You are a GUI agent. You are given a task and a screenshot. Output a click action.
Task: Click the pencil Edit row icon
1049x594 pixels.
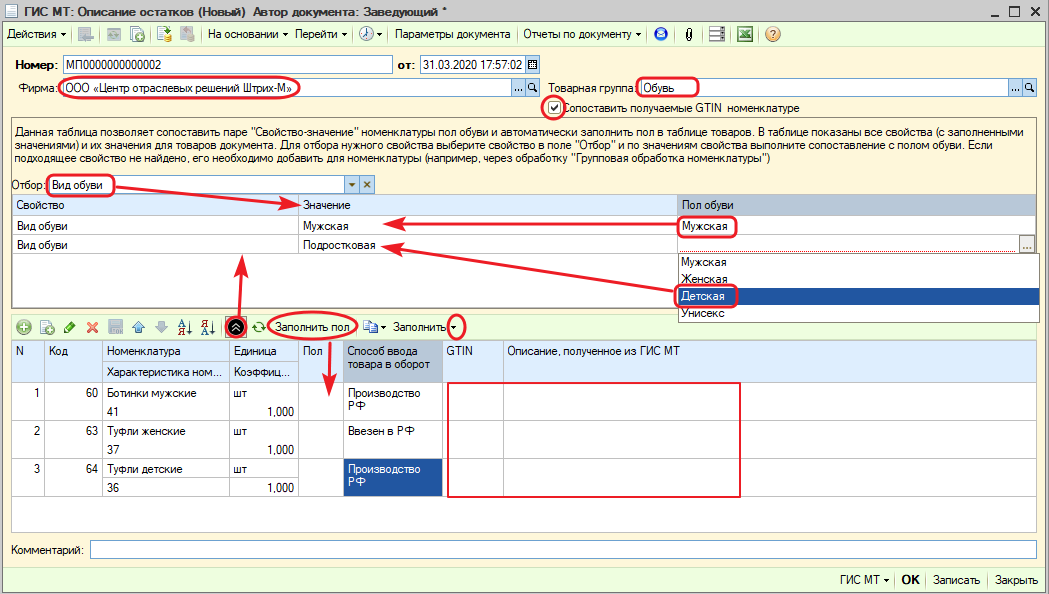(69, 327)
